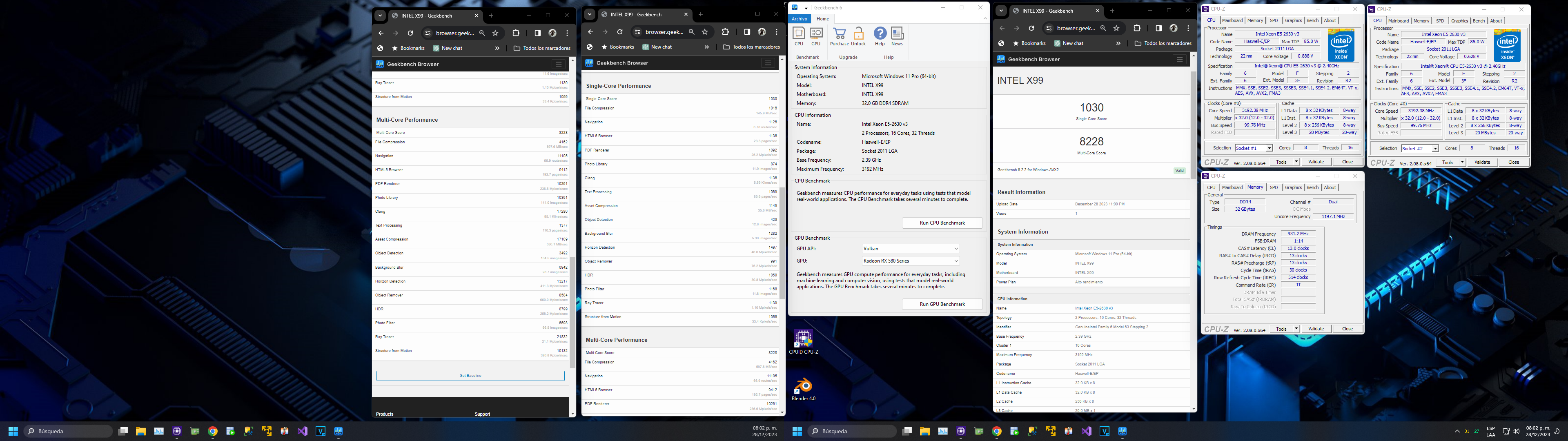Open the Todos los marcadores folder in middle Chrome
The width and height of the screenshot is (1568, 441).
(x=751, y=47)
